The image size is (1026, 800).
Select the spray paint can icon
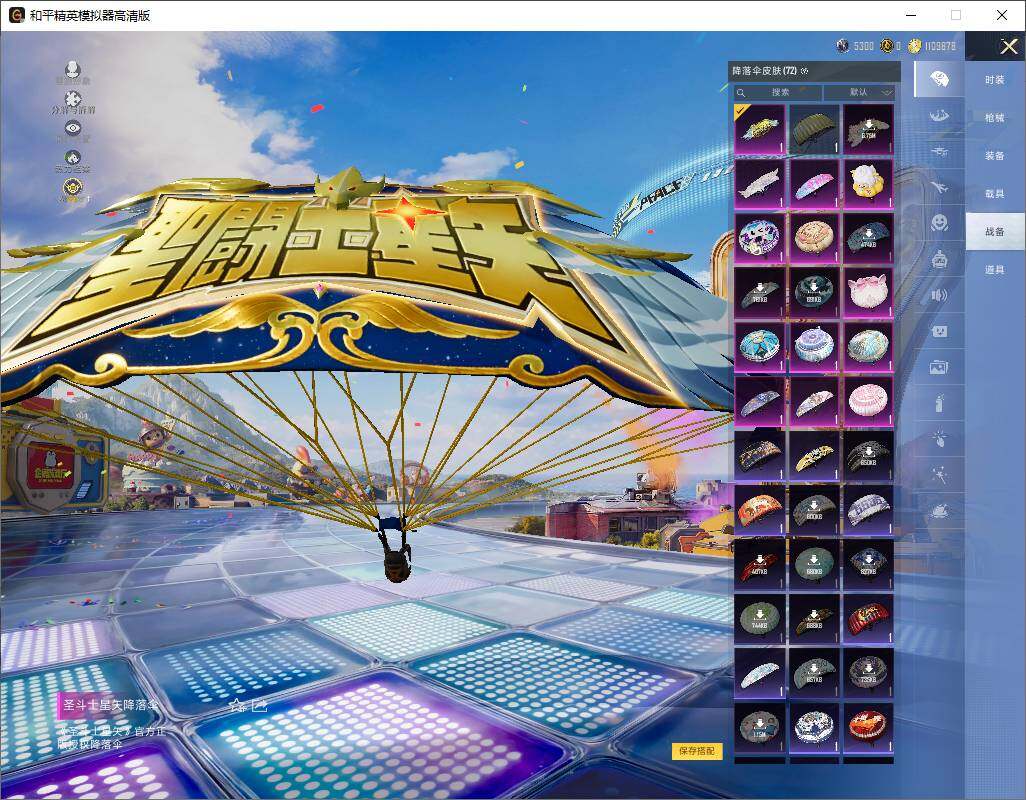[939, 403]
